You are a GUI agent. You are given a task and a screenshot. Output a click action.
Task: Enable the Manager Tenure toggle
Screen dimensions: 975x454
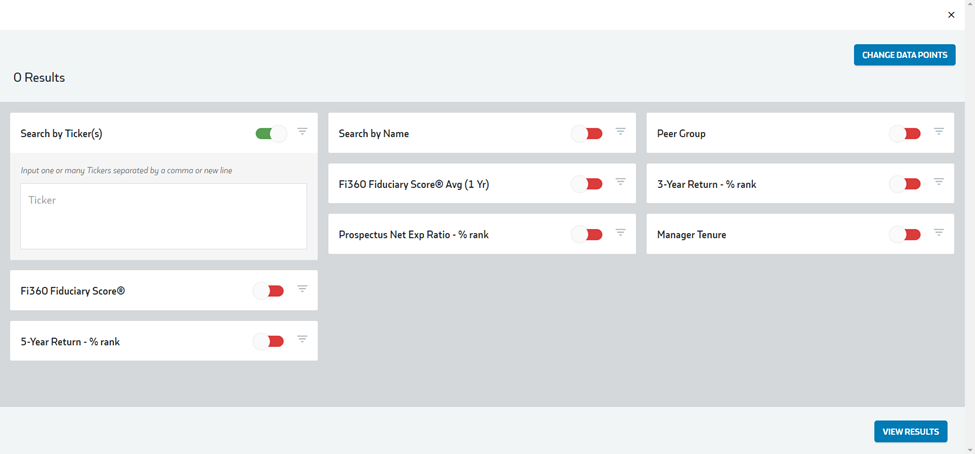(905, 234)
